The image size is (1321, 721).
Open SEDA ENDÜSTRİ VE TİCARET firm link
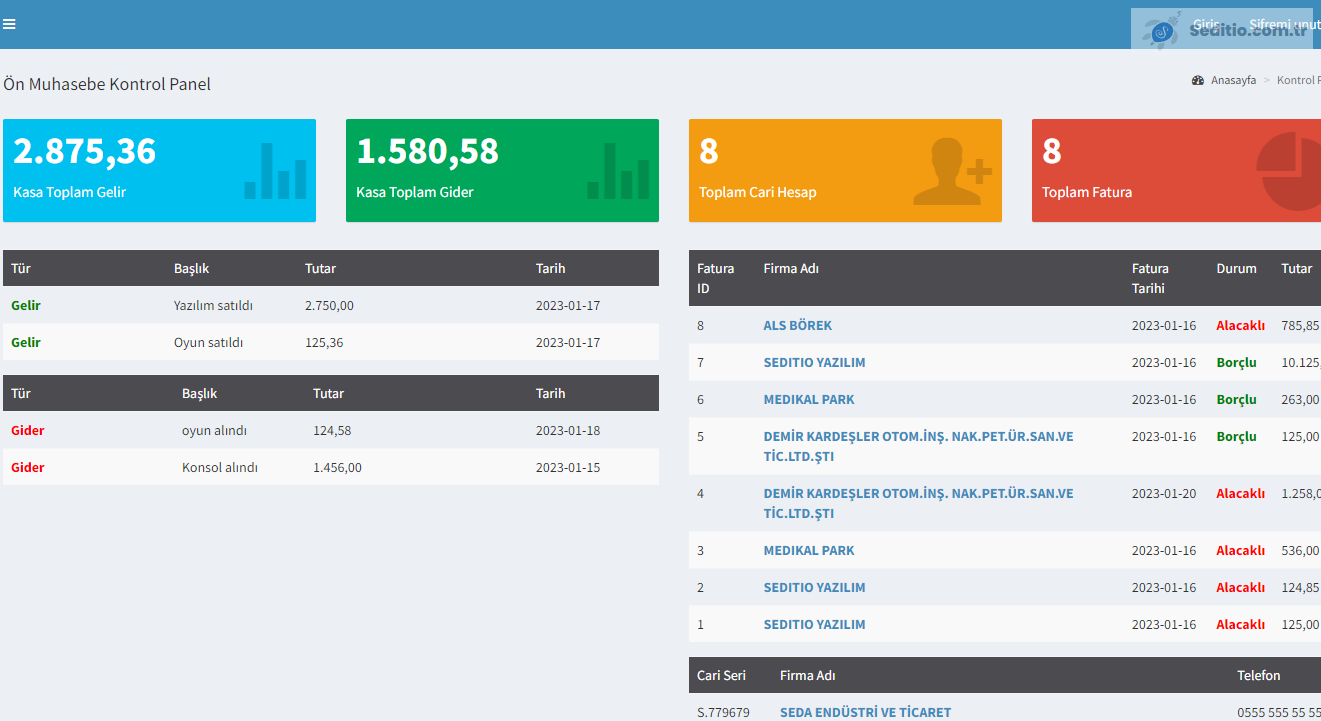866,712
